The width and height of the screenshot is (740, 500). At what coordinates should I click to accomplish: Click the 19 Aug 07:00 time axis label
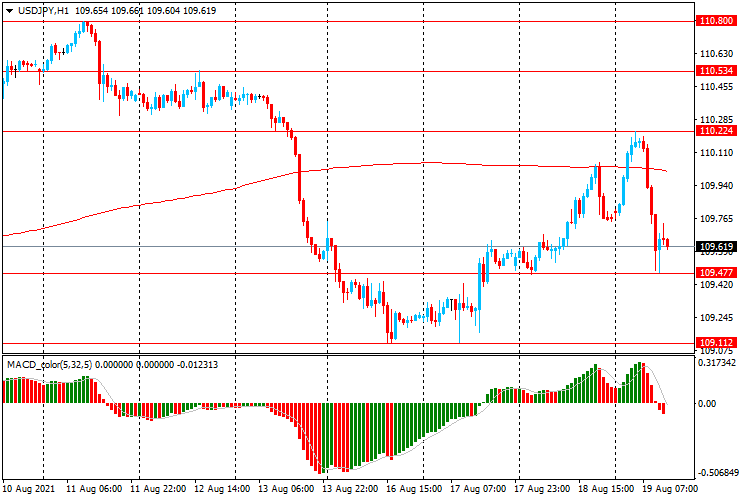(x=669, y=488)
